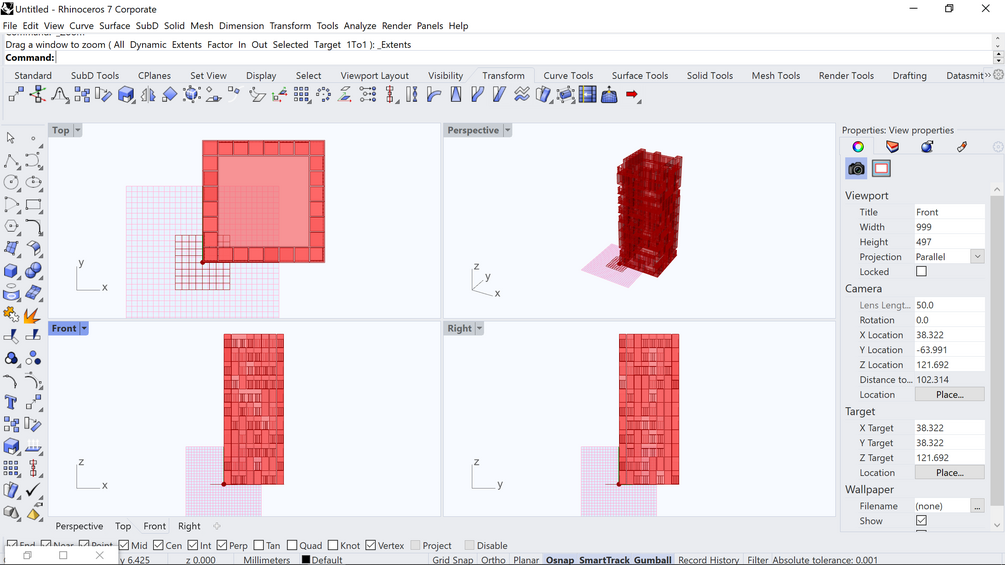Select the Box solid tool in sidebar
The width and height of the screenshot is (1005, 565).
click(11, 270)
